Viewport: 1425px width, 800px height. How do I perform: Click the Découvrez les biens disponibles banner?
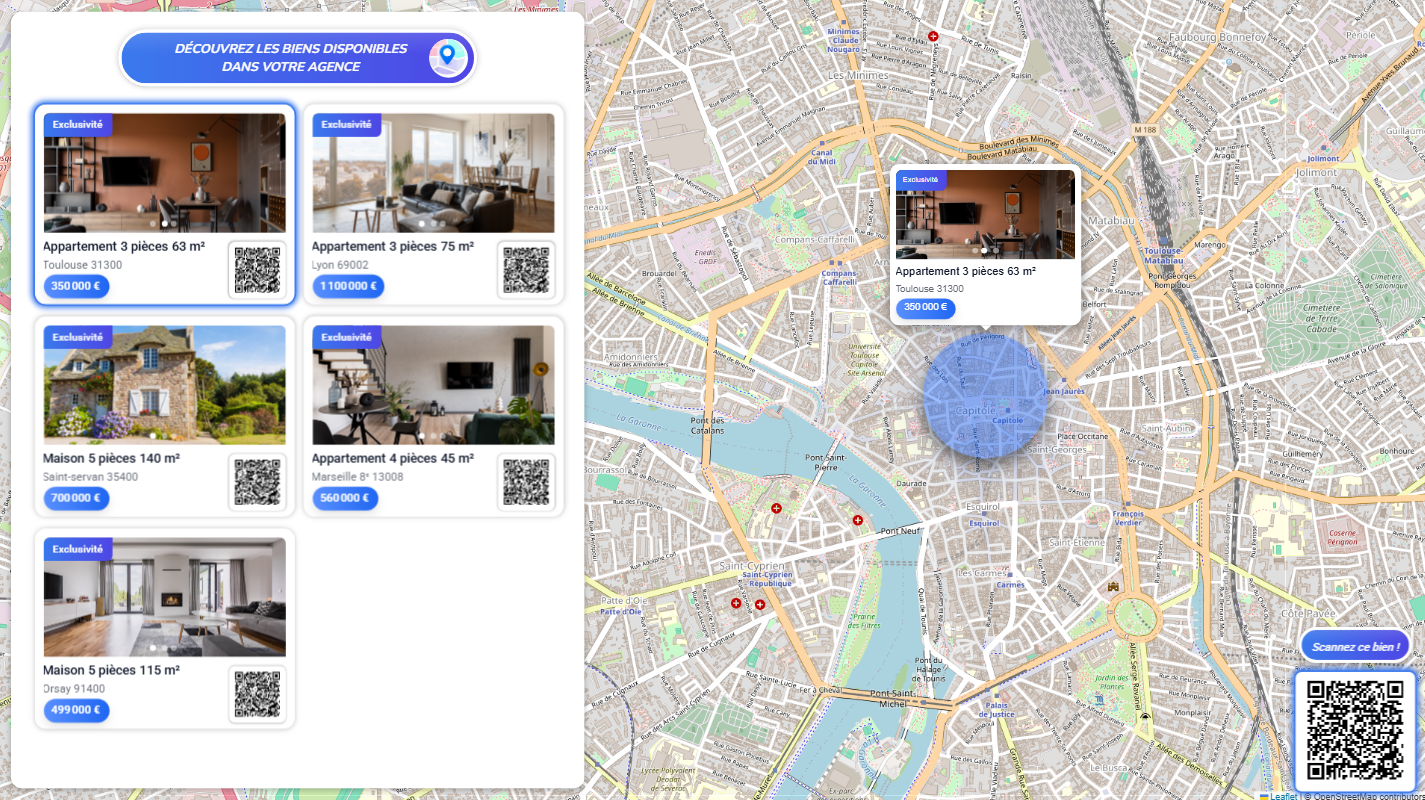(x=290, y=58)
